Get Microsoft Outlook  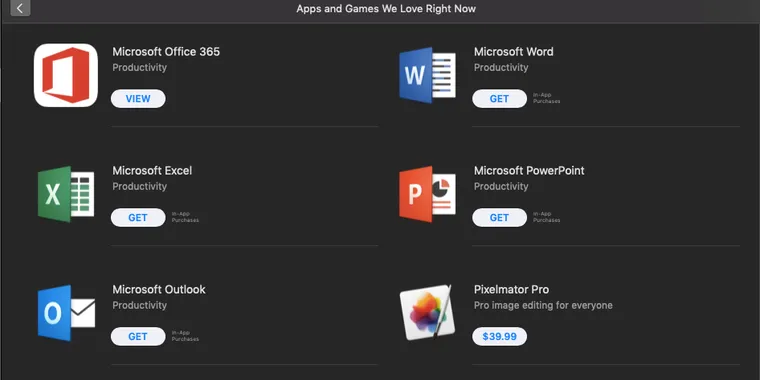point(138,336)
